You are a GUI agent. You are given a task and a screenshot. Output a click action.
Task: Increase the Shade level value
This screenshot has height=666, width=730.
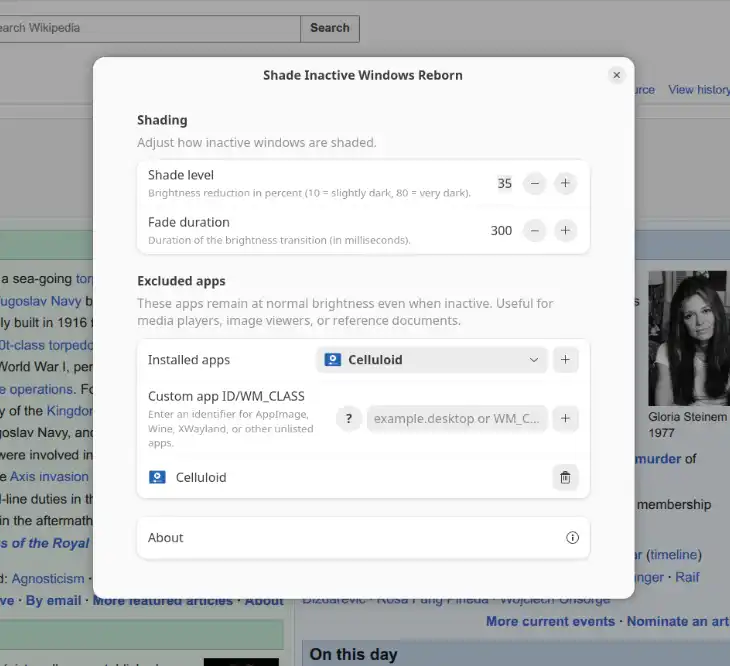point(565,183)
